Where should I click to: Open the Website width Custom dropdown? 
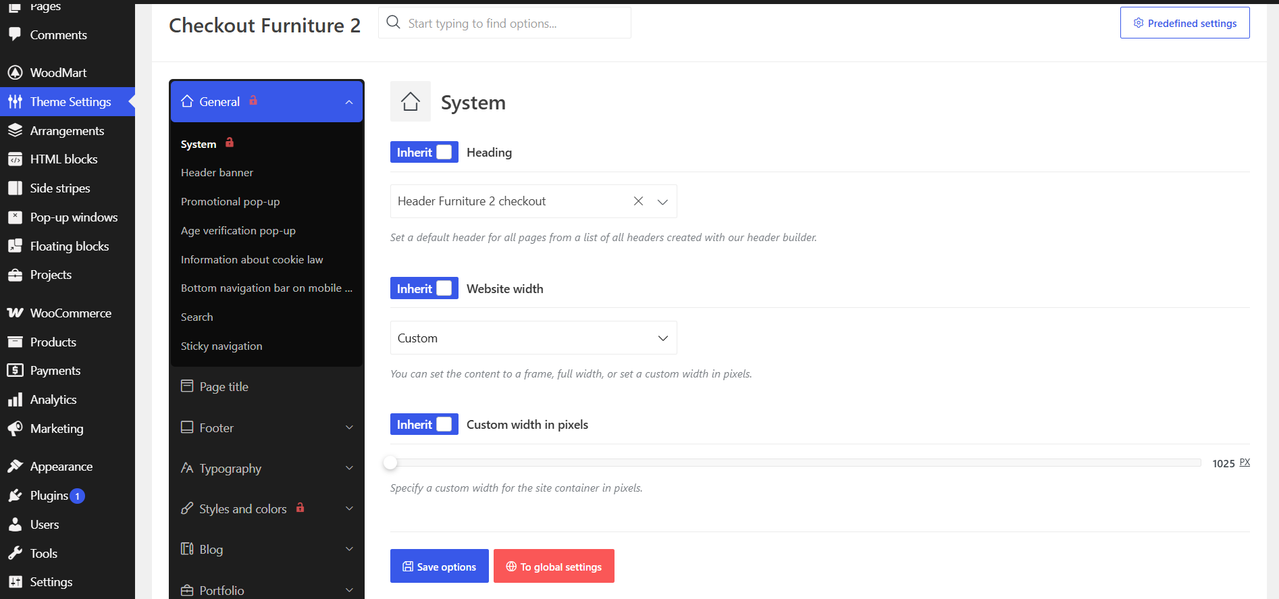pyautogui.click(x=533, y=338)
